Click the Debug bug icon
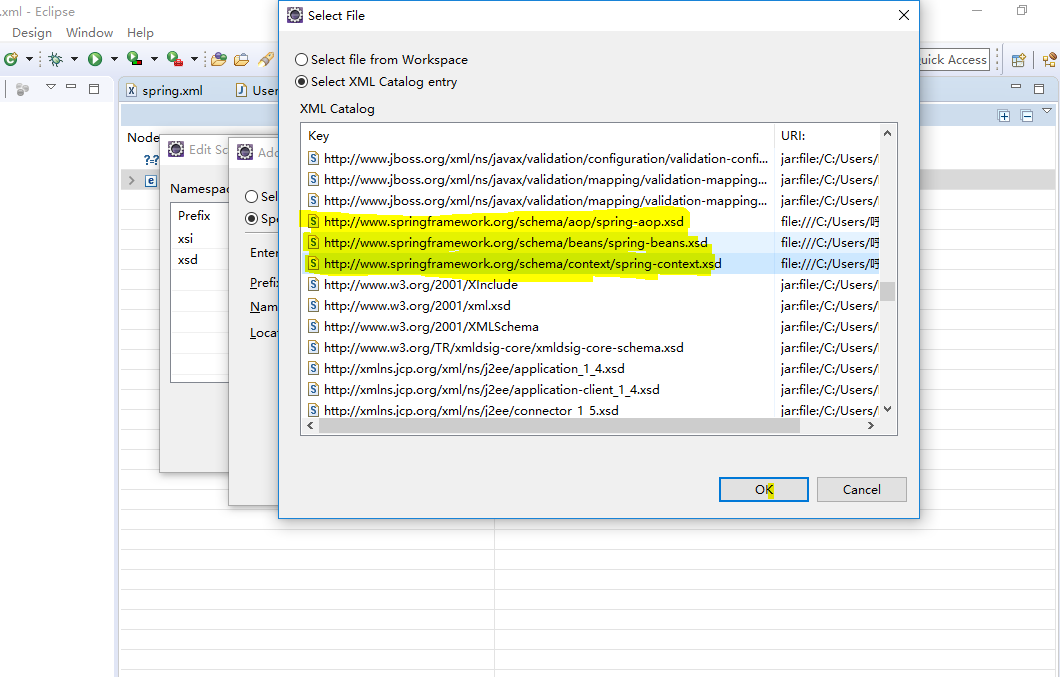 click(x=55, y=60)
